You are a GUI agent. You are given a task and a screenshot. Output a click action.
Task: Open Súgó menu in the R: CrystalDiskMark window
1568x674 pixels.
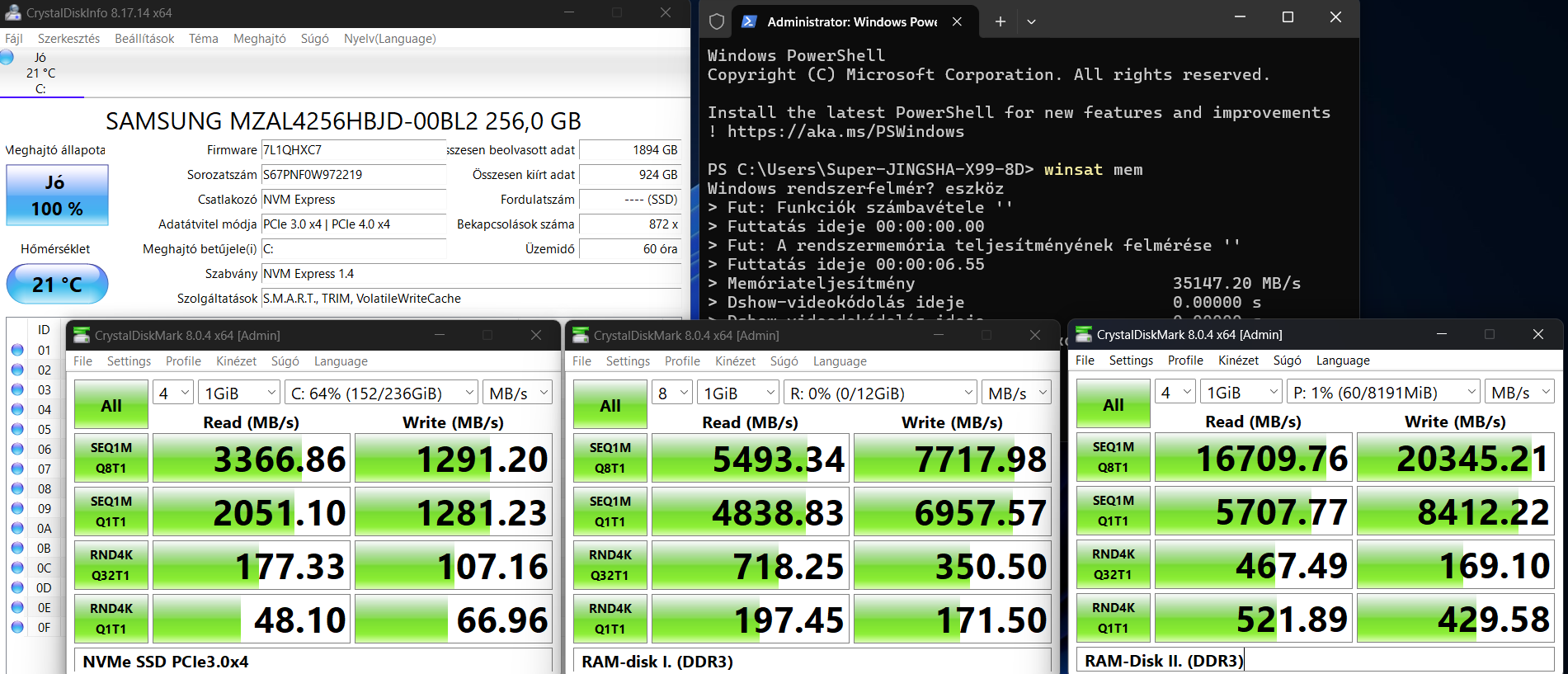[784, 361]
